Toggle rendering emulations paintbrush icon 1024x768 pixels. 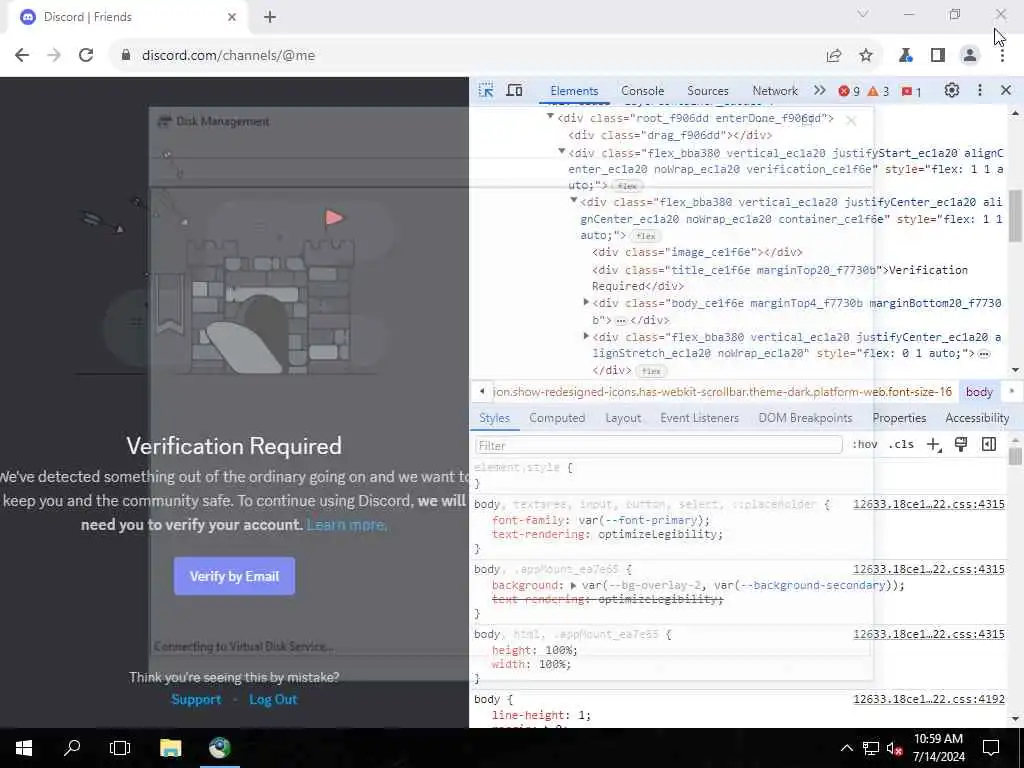[961, 445]
